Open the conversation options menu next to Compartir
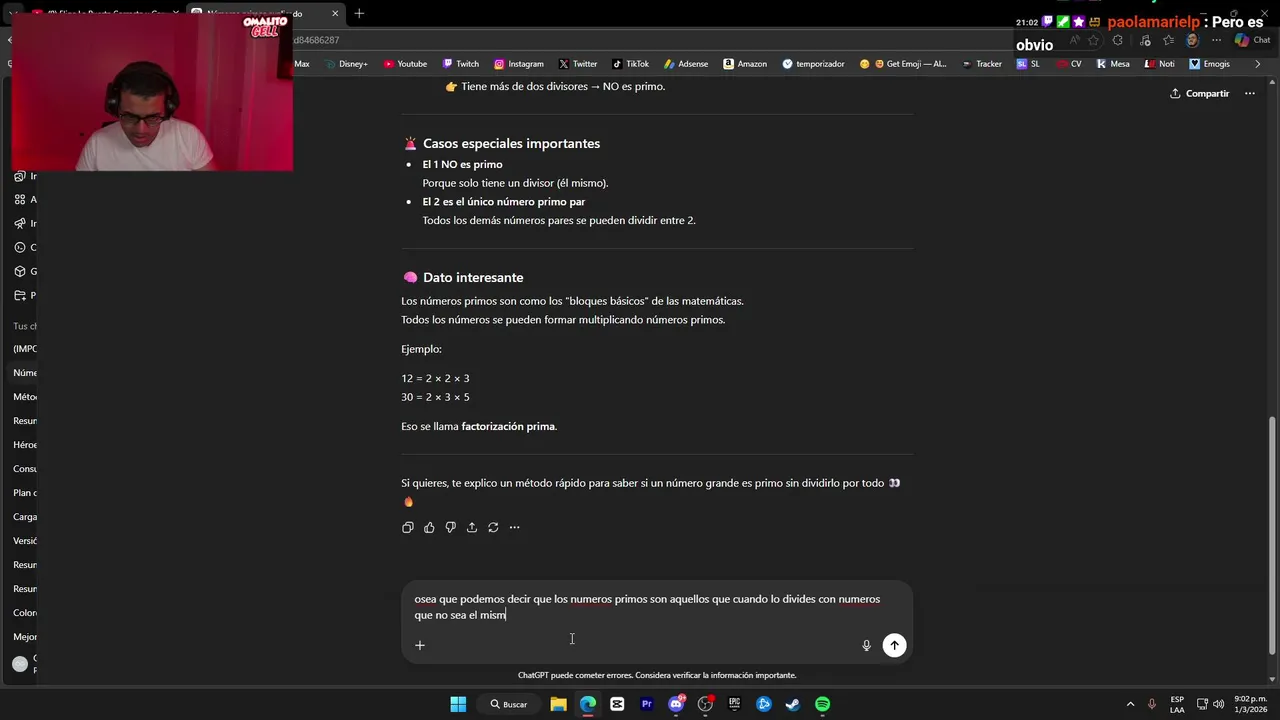This screenshot has width=1280, height=720. tap(1249, 93)
